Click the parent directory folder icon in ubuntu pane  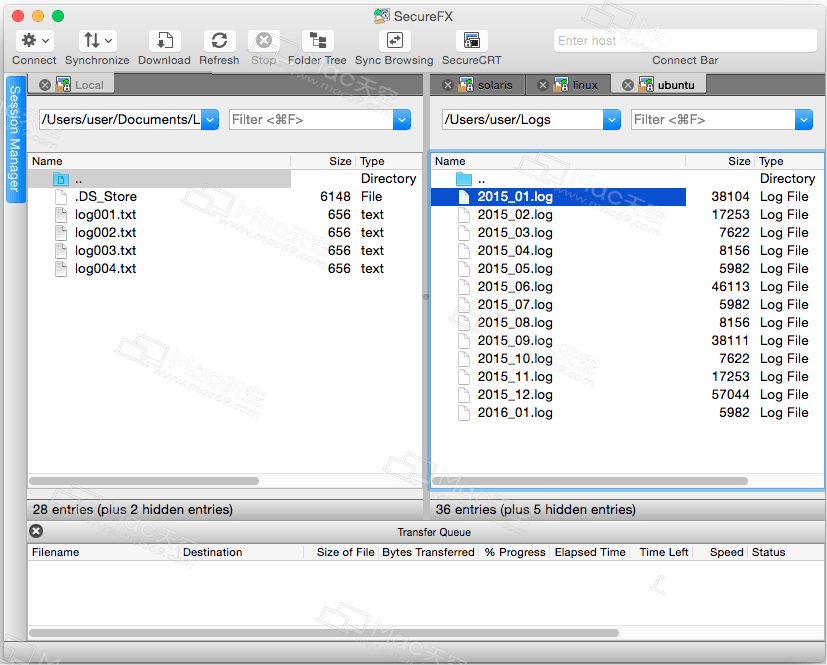pos(464,179)
